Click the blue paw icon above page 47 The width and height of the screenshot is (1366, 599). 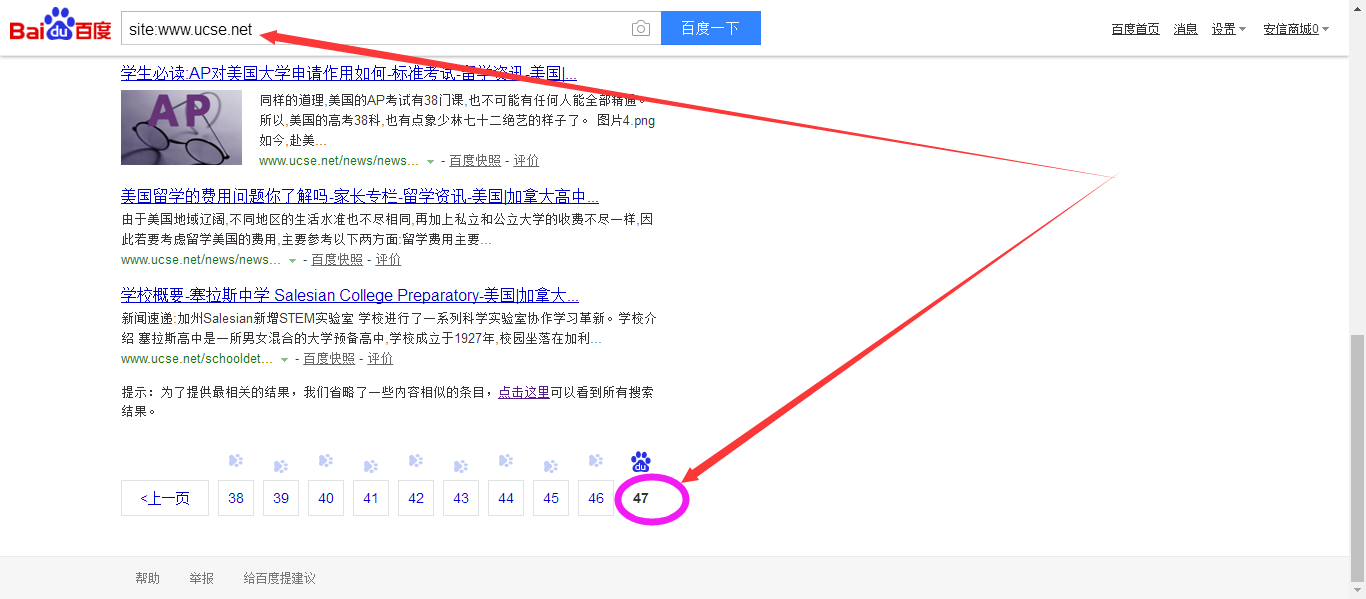[641, 462]
